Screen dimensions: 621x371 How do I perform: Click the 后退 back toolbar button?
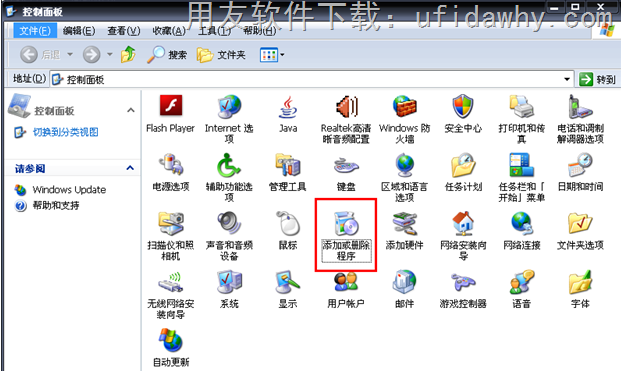40,55
